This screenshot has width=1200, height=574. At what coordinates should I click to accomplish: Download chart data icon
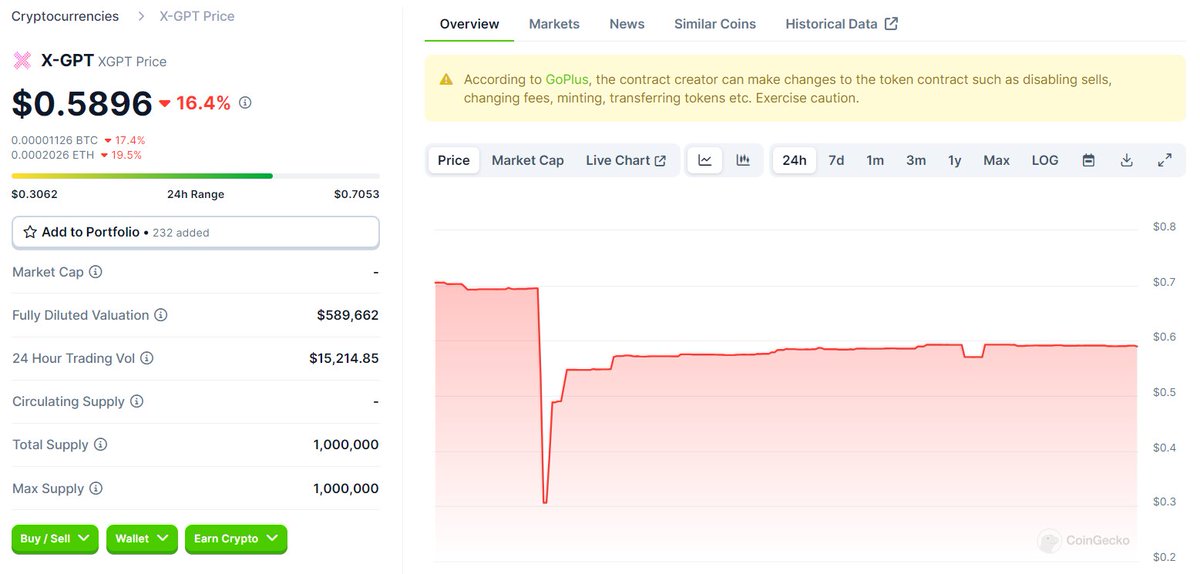[x=1127, y=160]
